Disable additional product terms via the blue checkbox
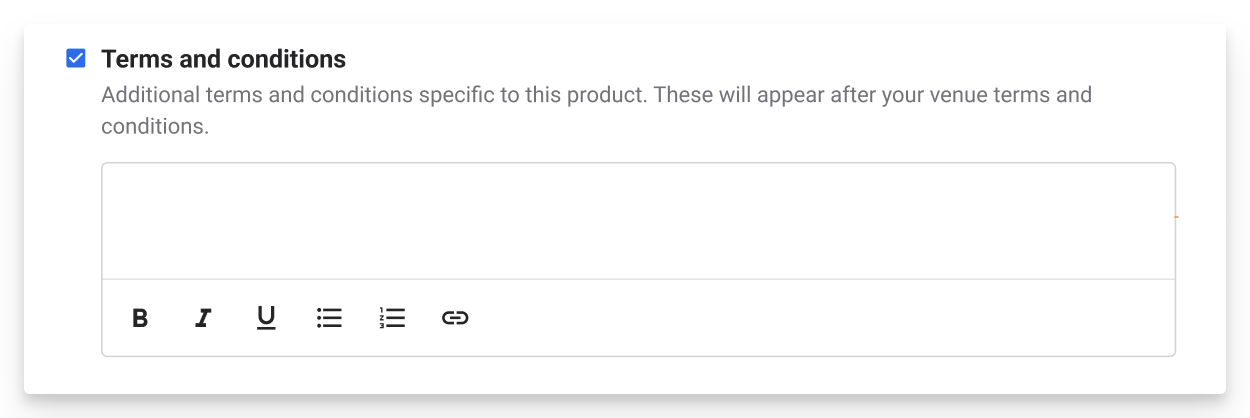1250x418 pixels. click(76, 59)
